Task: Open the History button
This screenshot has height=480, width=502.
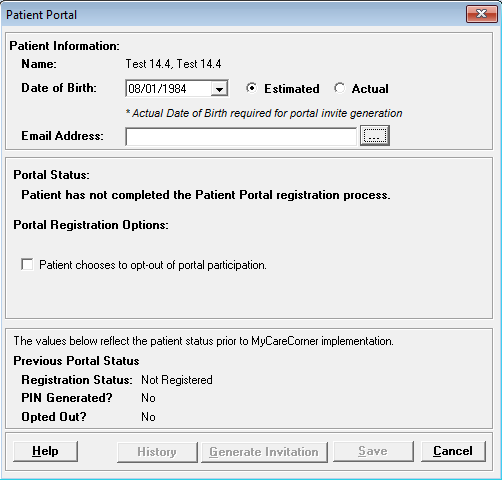Action: [x=157, y=452]
